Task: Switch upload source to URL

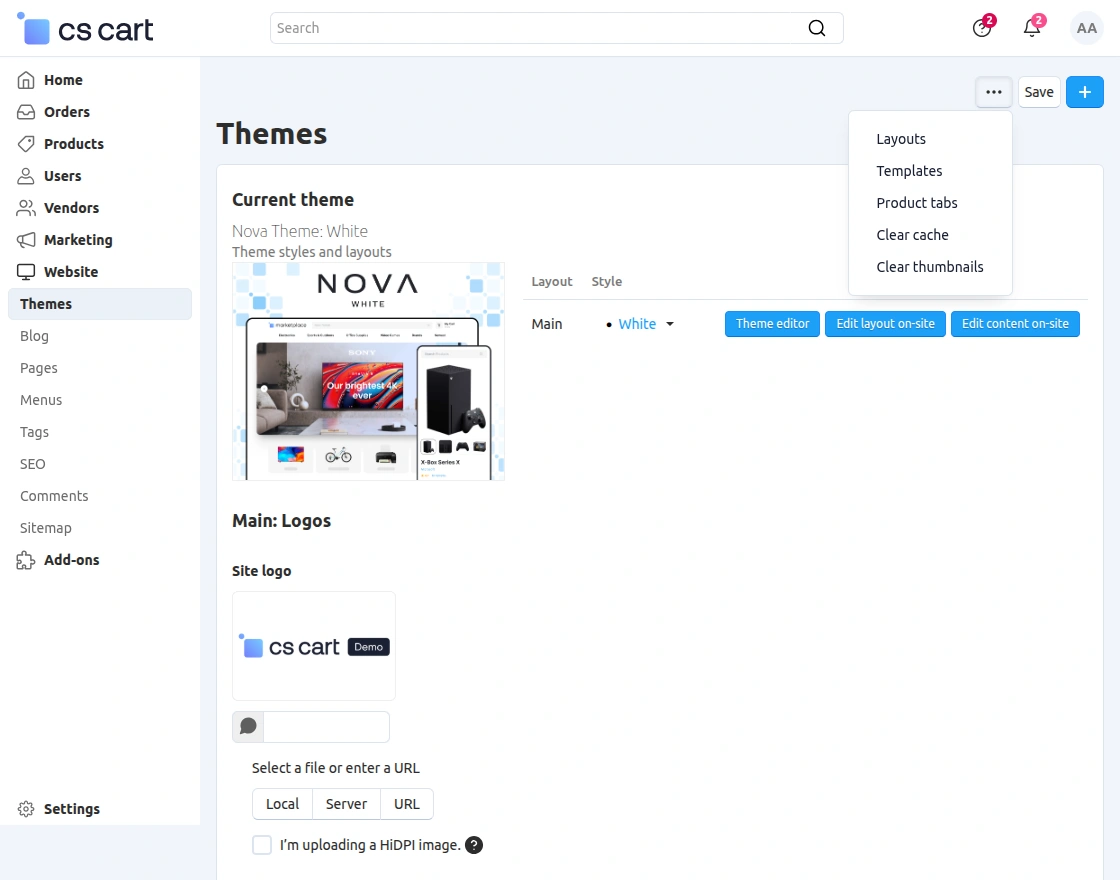Action: [x=406, y=804]
